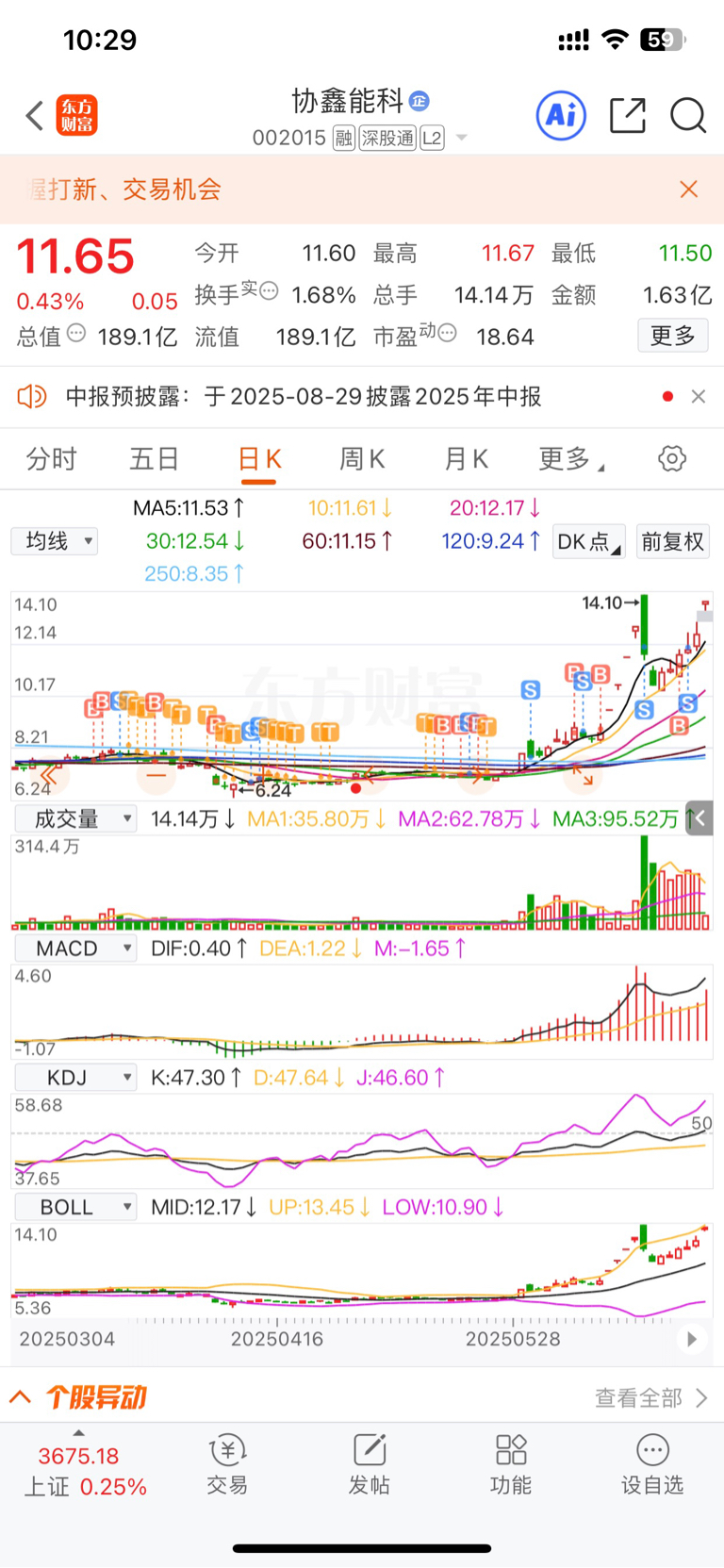Screen dimensions: 724x1568
Task: Open the 东方财富 logo icon
Action: coord(77,116)
